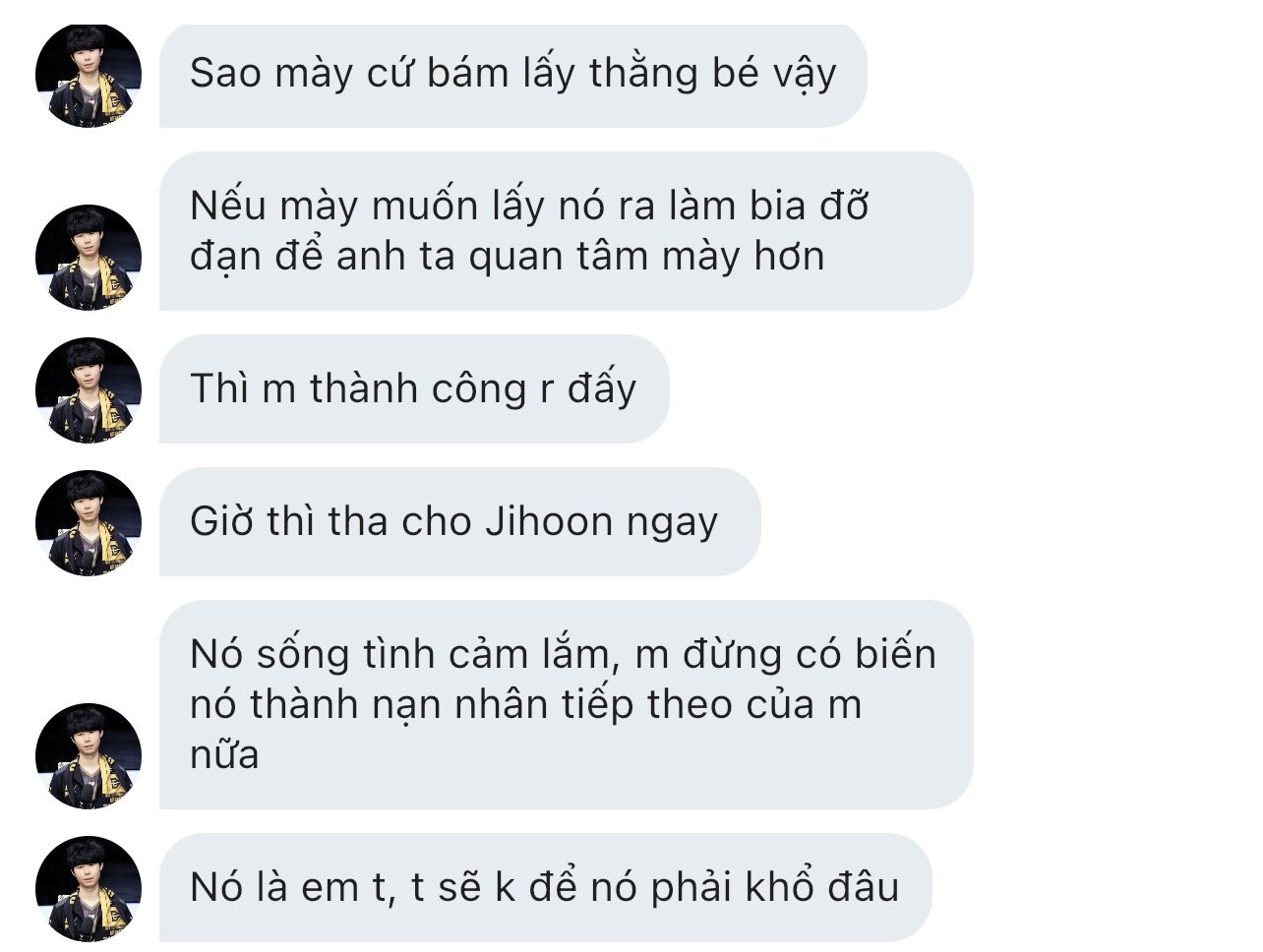
Task: Click the word 'nữa' on the last line
Action: tap(224, 755)
